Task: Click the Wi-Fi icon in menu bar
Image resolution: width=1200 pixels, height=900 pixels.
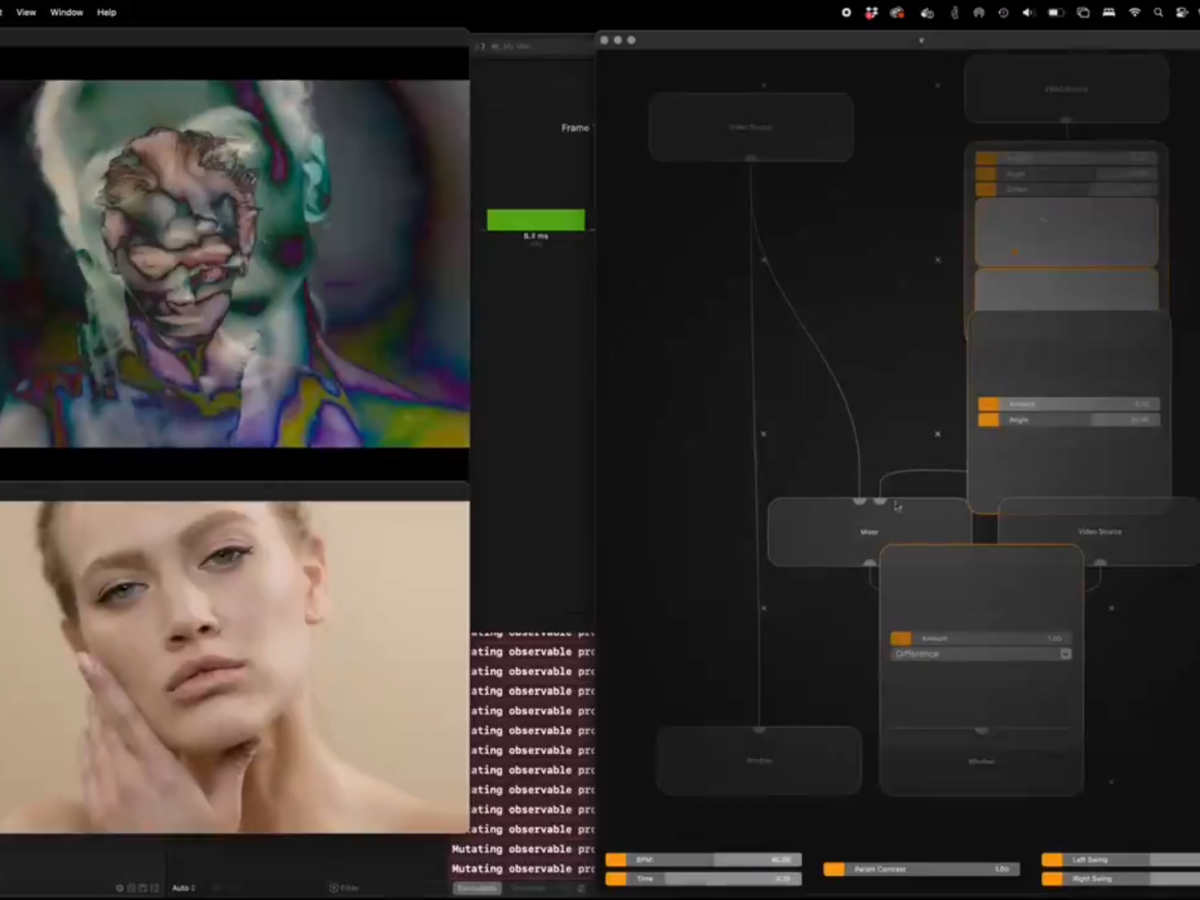Action: tap(1134, 13)
